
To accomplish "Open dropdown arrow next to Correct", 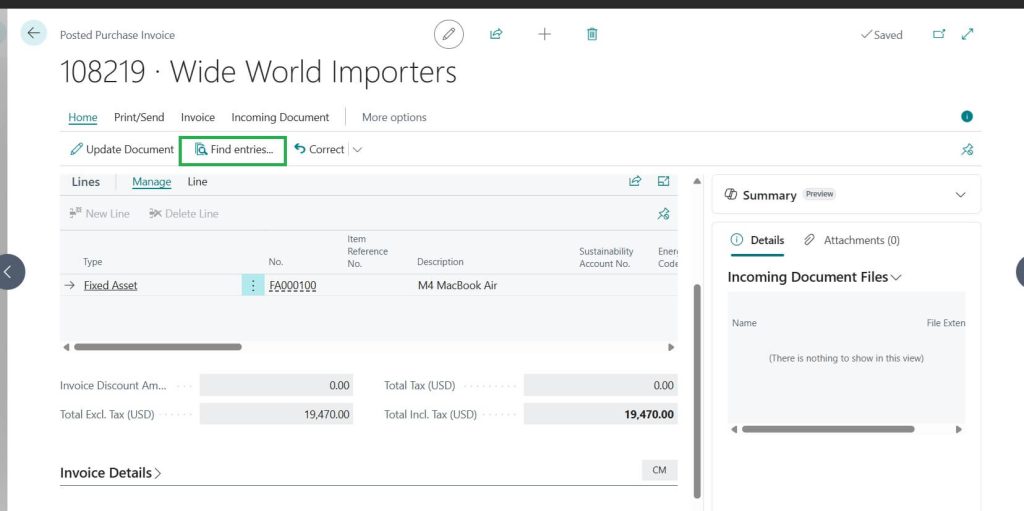I will point(358,150).
